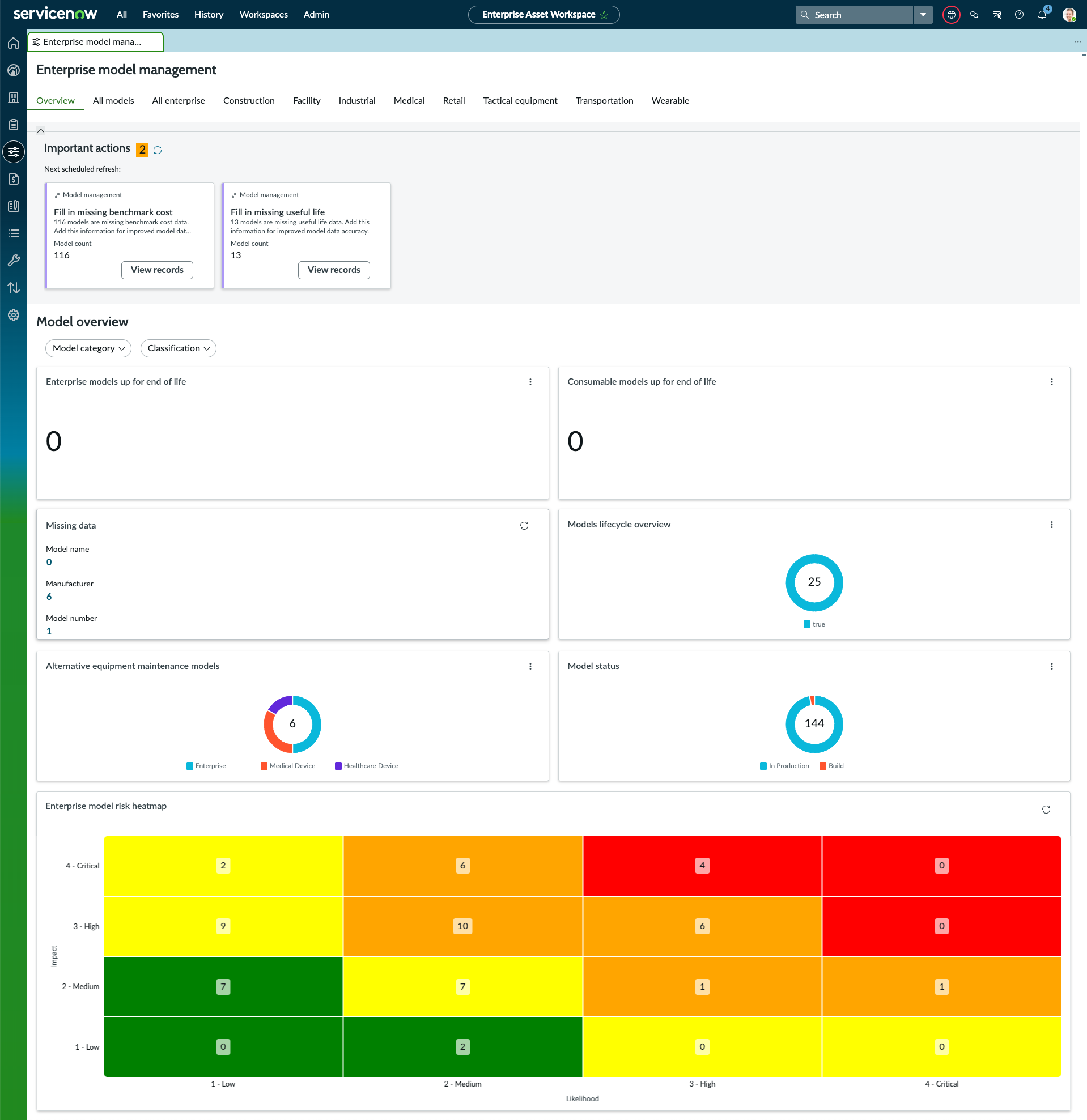1087x1120 pixels.
Task: Click the servicenow logo
Action: click(55, 14)
